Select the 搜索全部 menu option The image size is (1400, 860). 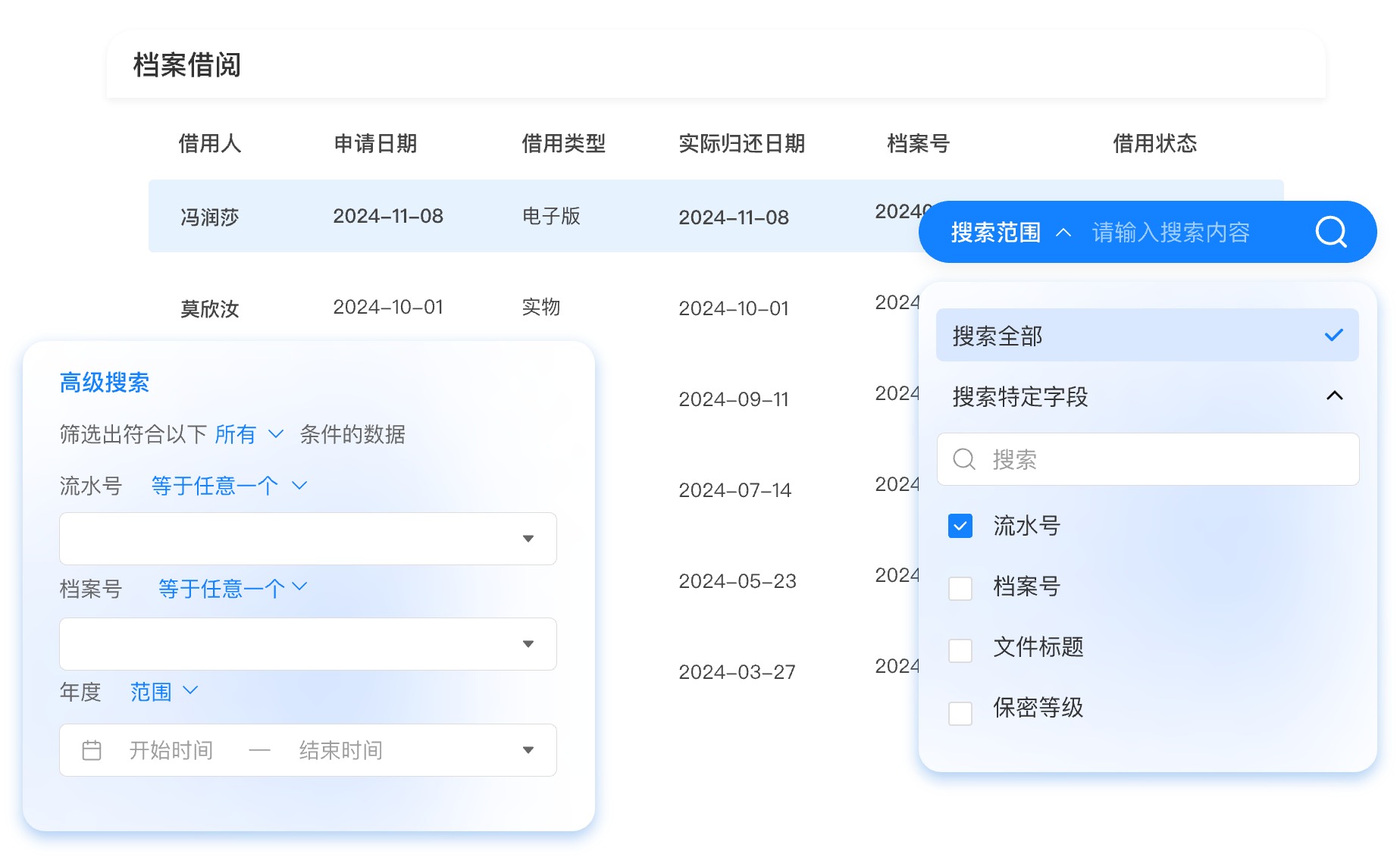click(1147, 335)
